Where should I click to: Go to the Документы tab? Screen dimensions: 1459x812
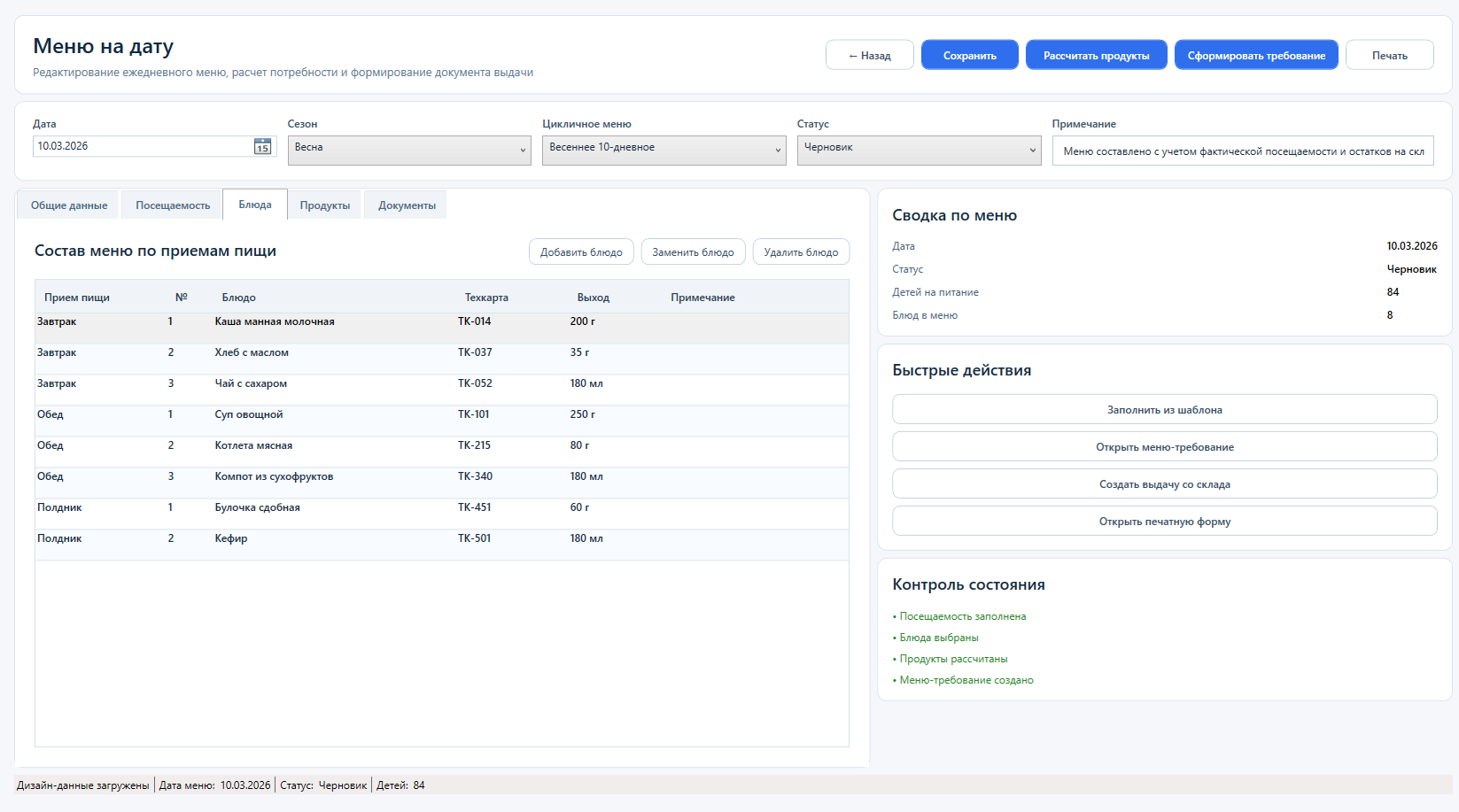[x=407, y=205]
